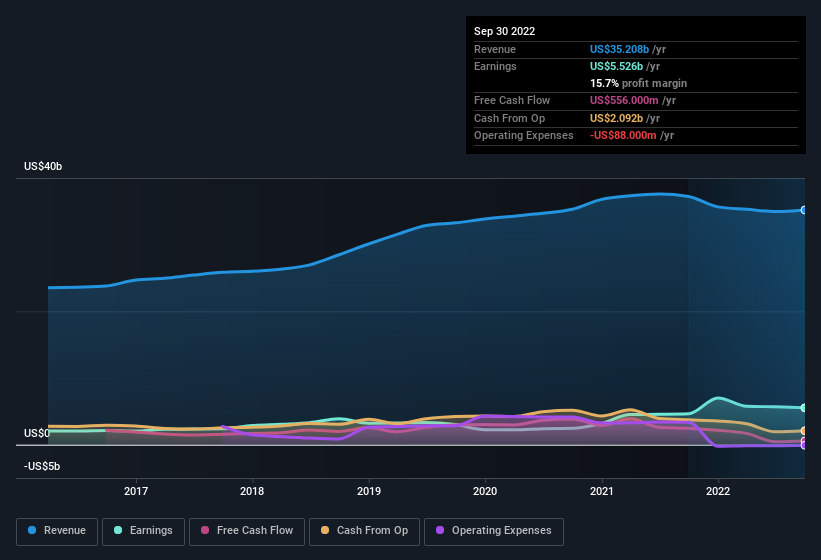Click the 2018 x-axis label
The width and height of the screenshot is (821, 560).
[x=252, y=491]
